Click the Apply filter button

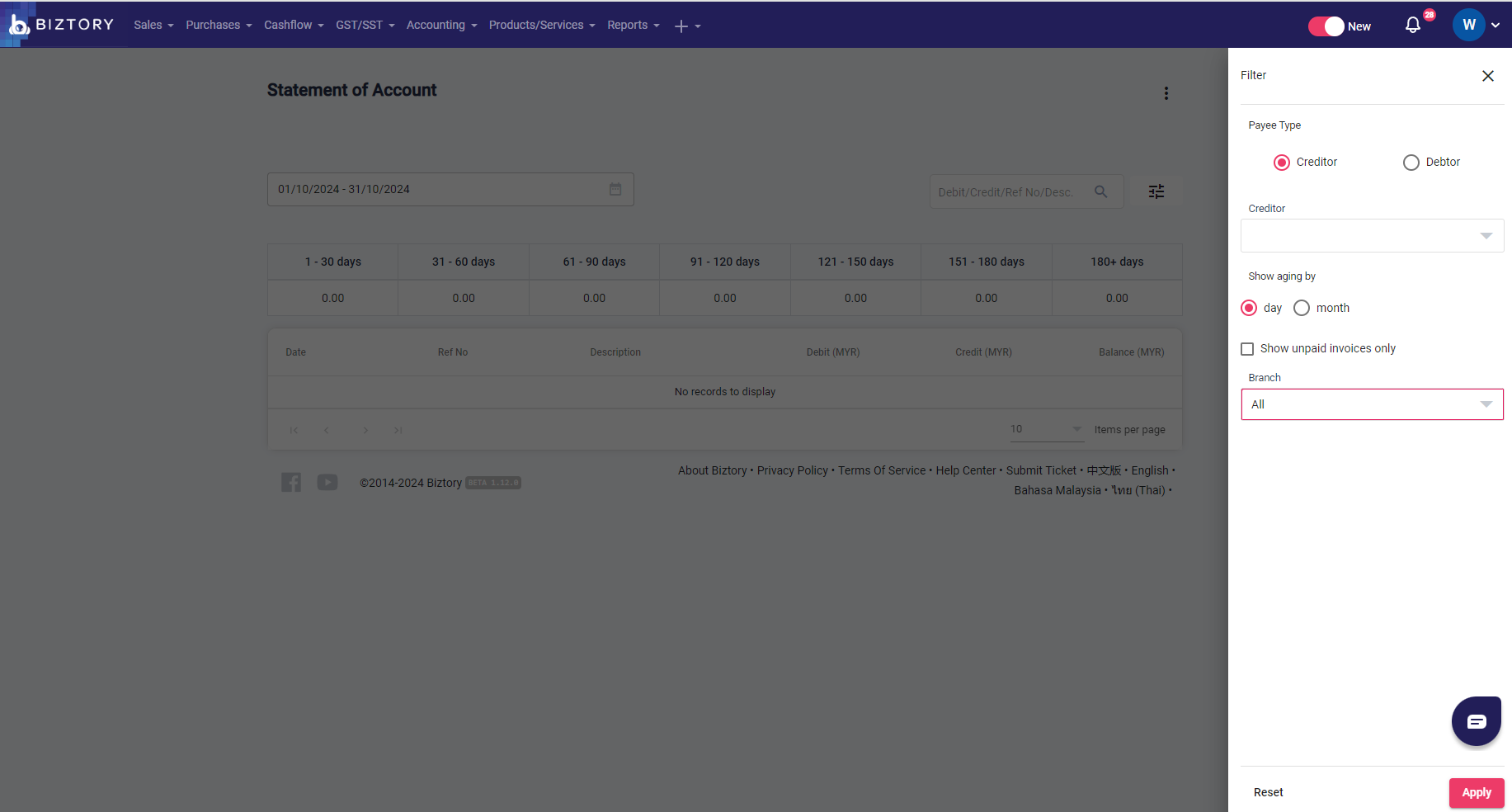point(1477,792)
